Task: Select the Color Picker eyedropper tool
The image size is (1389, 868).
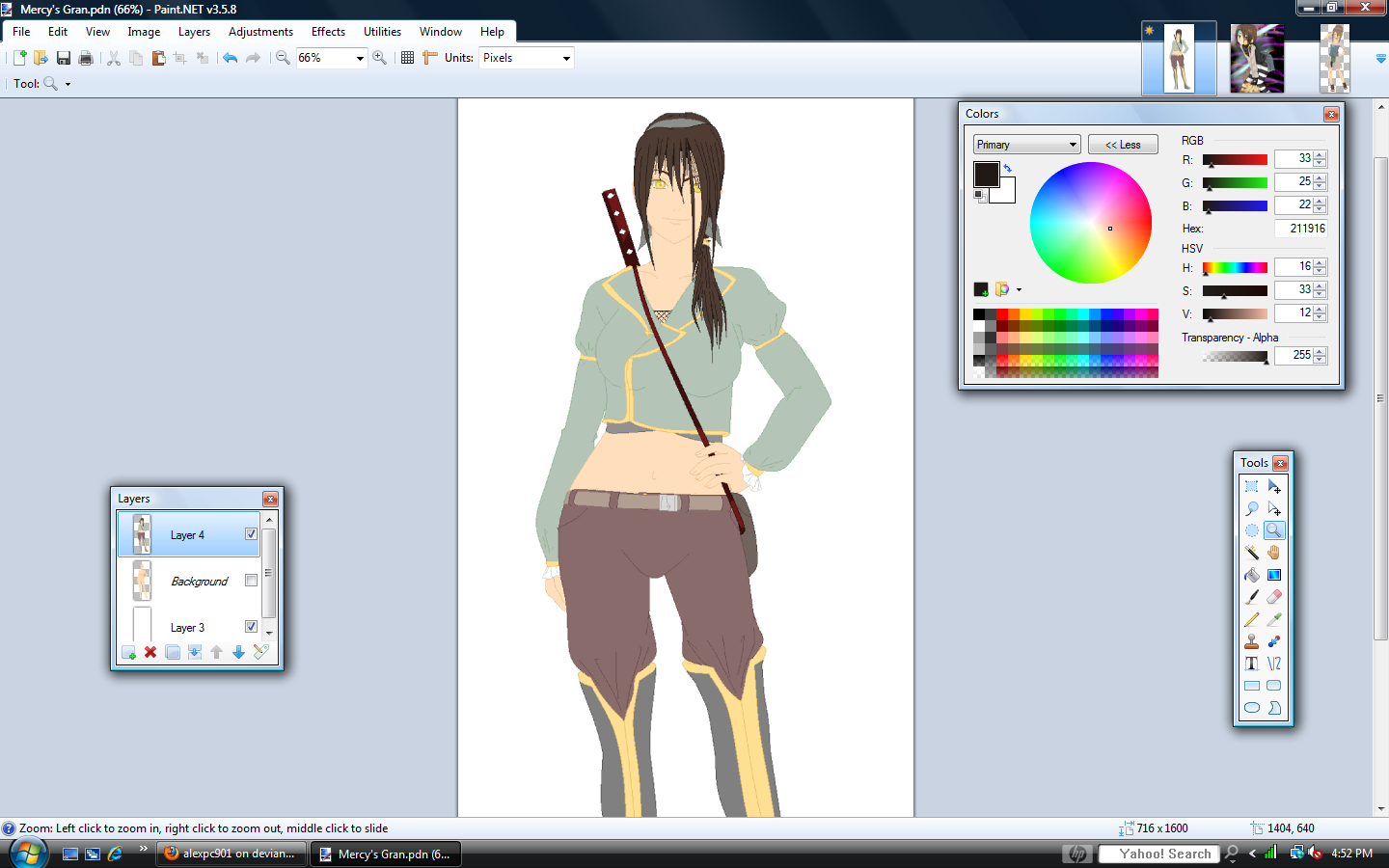Action: [1274, 619]
